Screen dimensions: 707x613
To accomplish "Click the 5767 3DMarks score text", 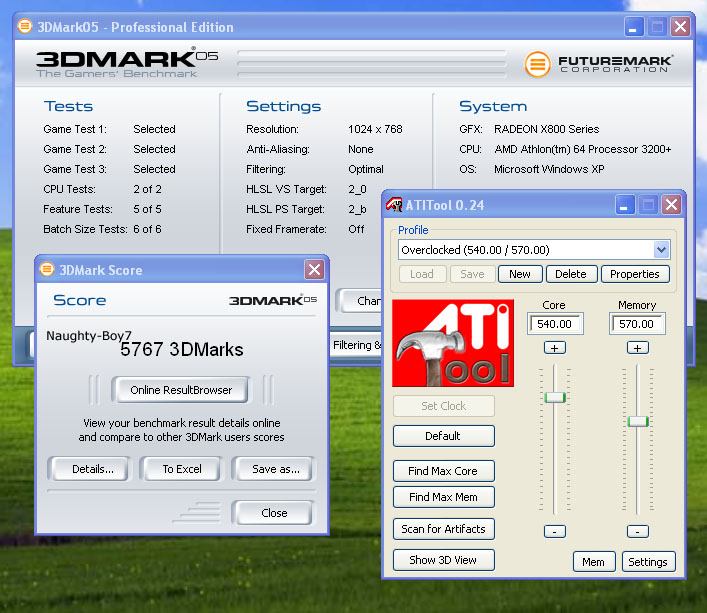I will pos(182,350).
